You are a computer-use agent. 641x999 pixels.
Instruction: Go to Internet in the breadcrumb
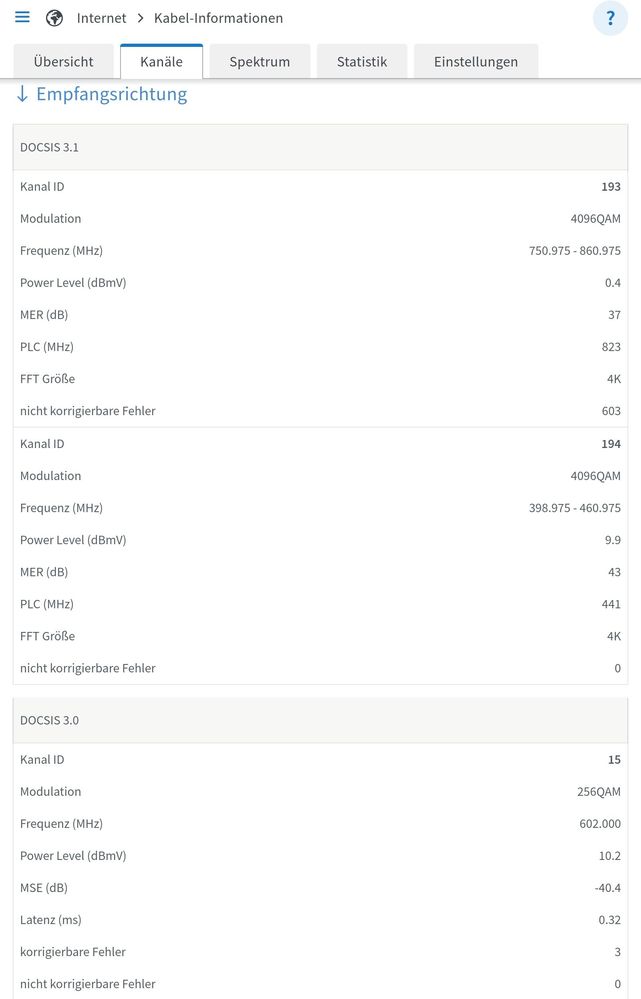click(x=102, y=18)
